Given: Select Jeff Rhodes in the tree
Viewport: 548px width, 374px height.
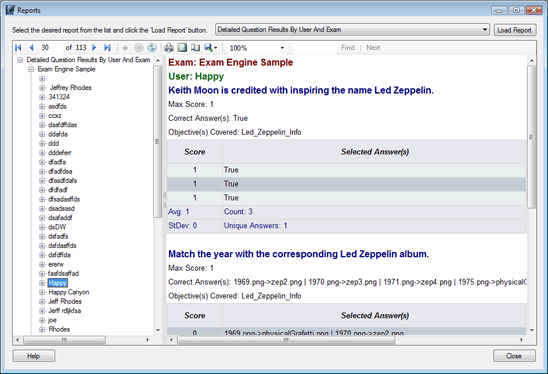Looking at the screenshot, I should pyautogui.click(x=65, y=301).
